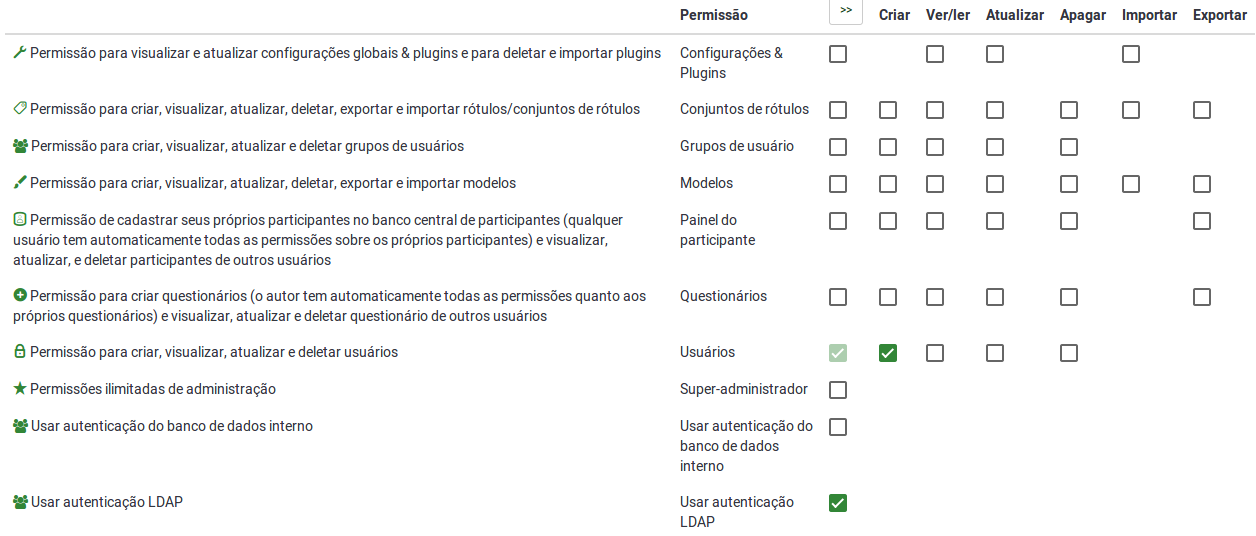Click the star icon for super-administrator
Screen dimensions: 1256x536
click(20, 389)
